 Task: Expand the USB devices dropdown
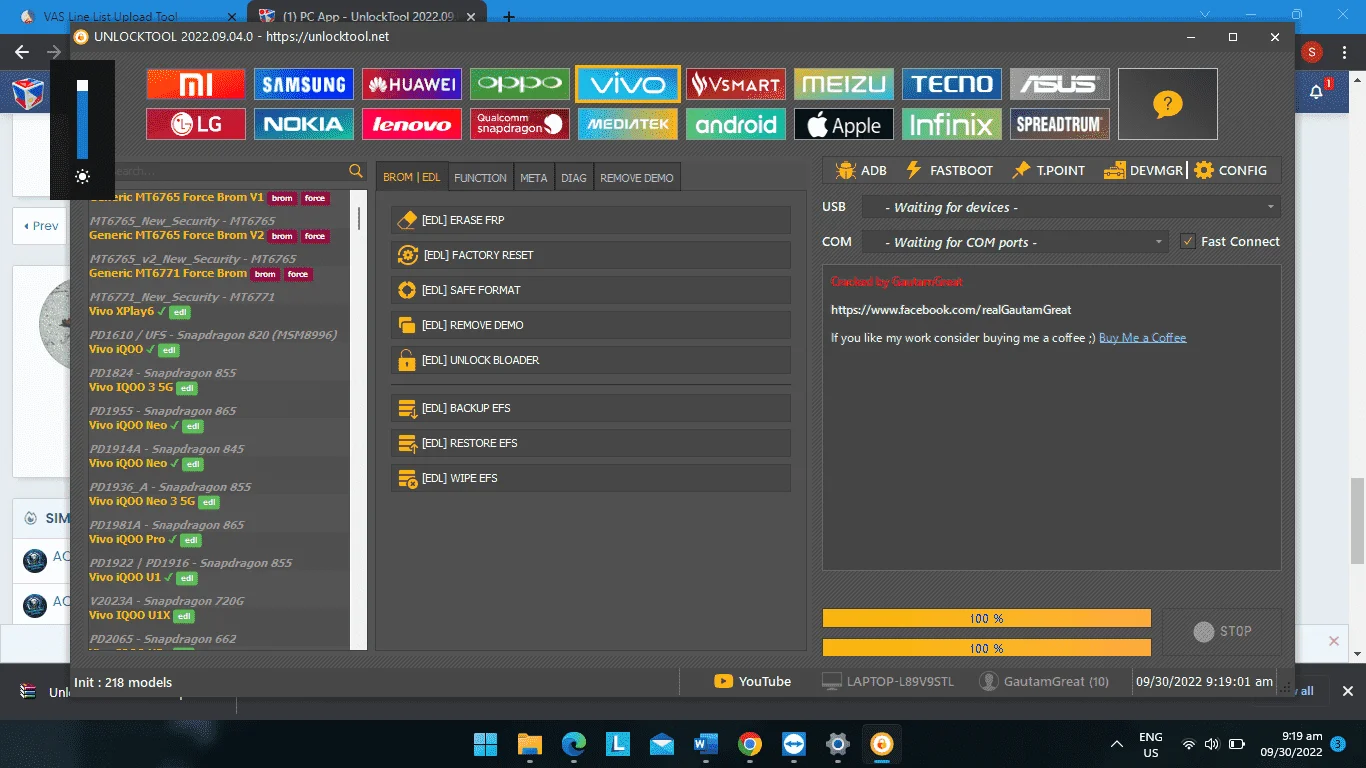coord(1071,207)
